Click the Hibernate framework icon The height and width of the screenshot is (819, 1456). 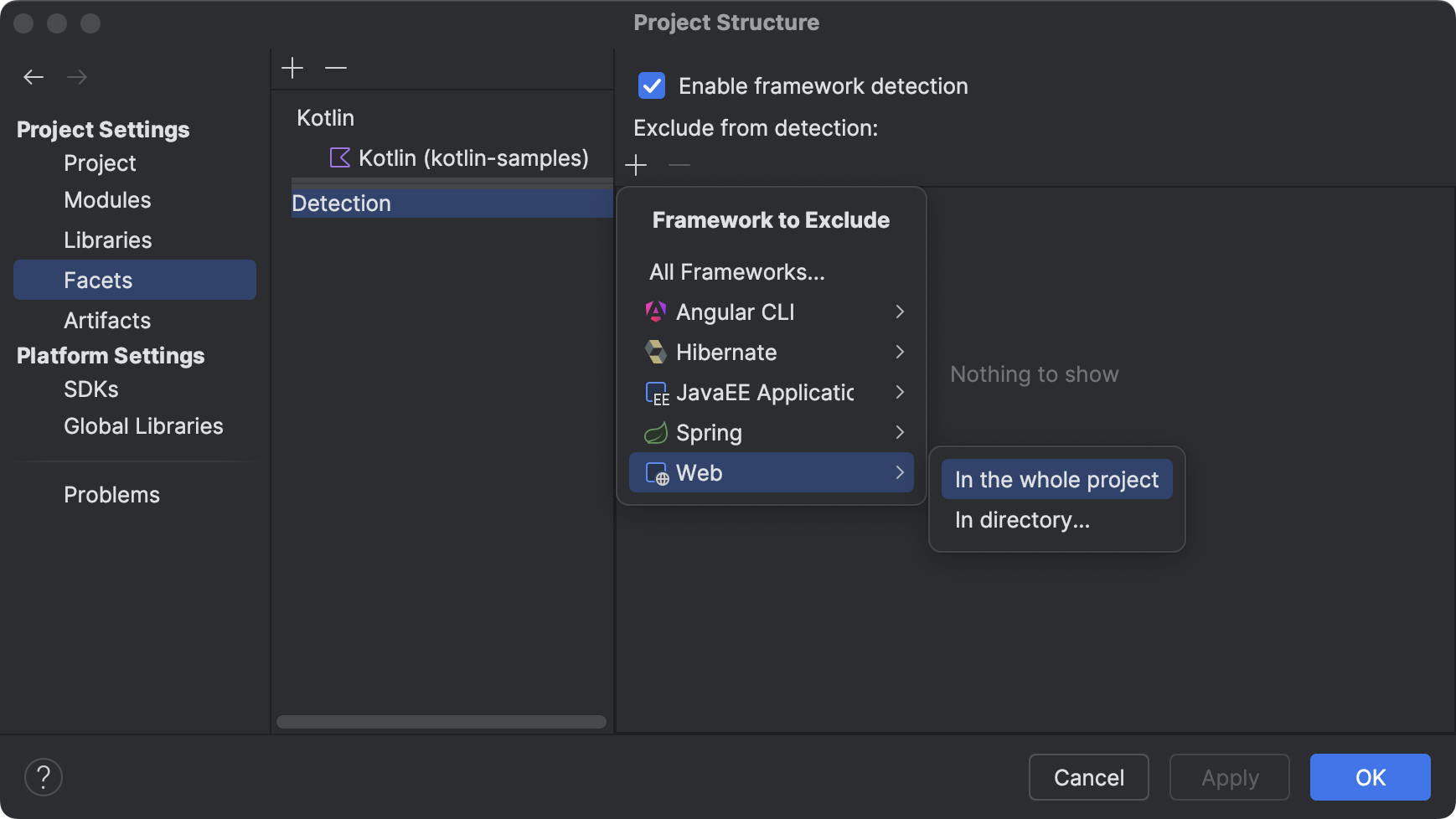tap(657, 352)
